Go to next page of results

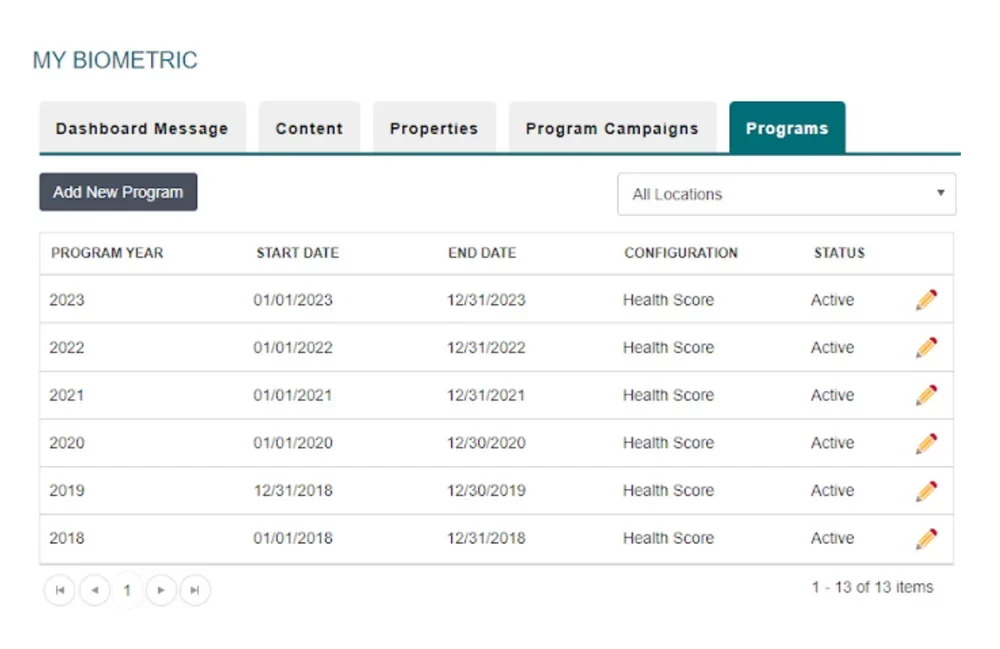click(x=161, y=590)
